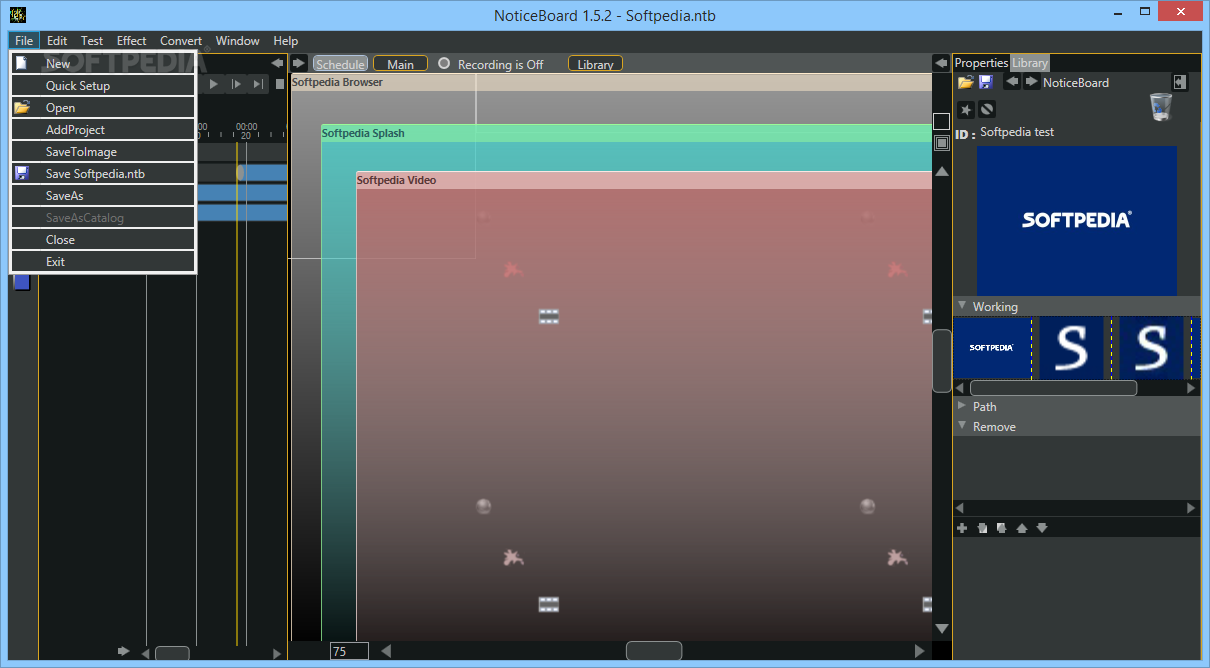Click the open folder icon in the Library panel

click(x=965, y=82)
